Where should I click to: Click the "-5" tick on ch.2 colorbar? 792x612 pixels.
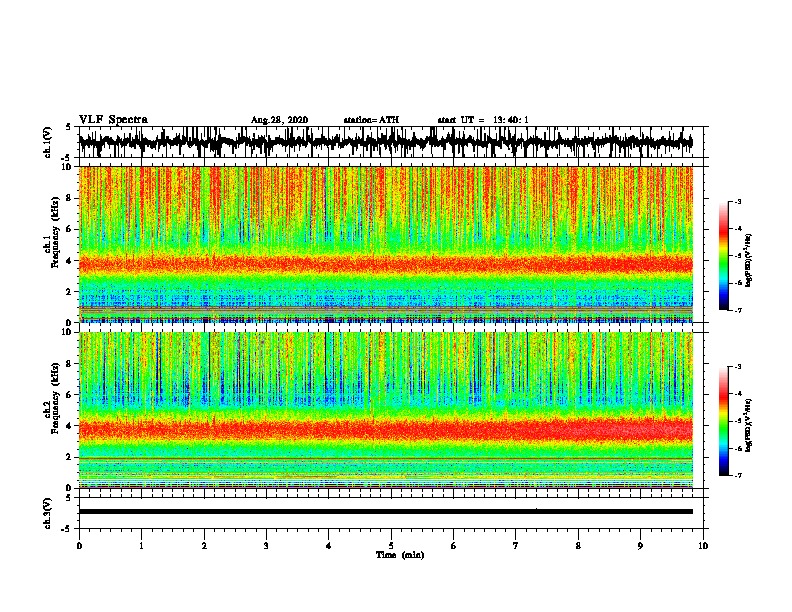(737, 421)
